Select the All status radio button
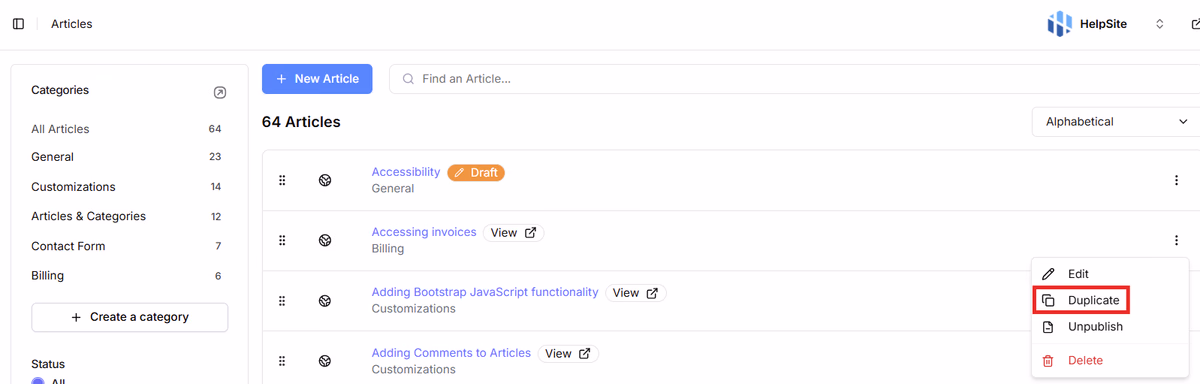 pyautogui.click(x=38, y=381)
